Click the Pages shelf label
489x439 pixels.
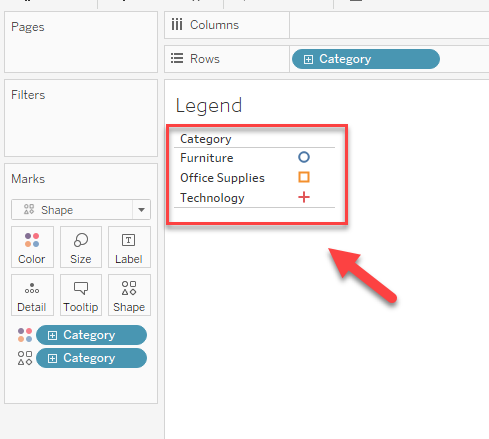28,27
